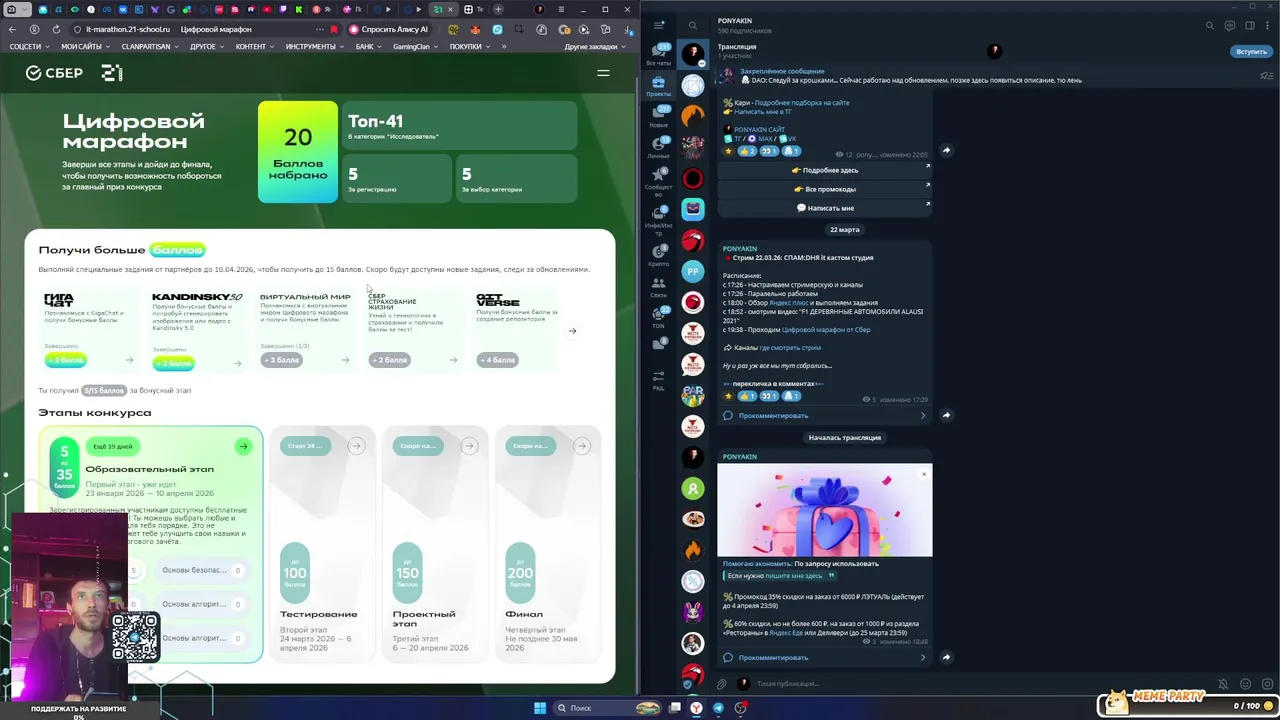Switch to Крипто folder in Telegram
This screenshot has height=720, width=1280.
point(658,256)
